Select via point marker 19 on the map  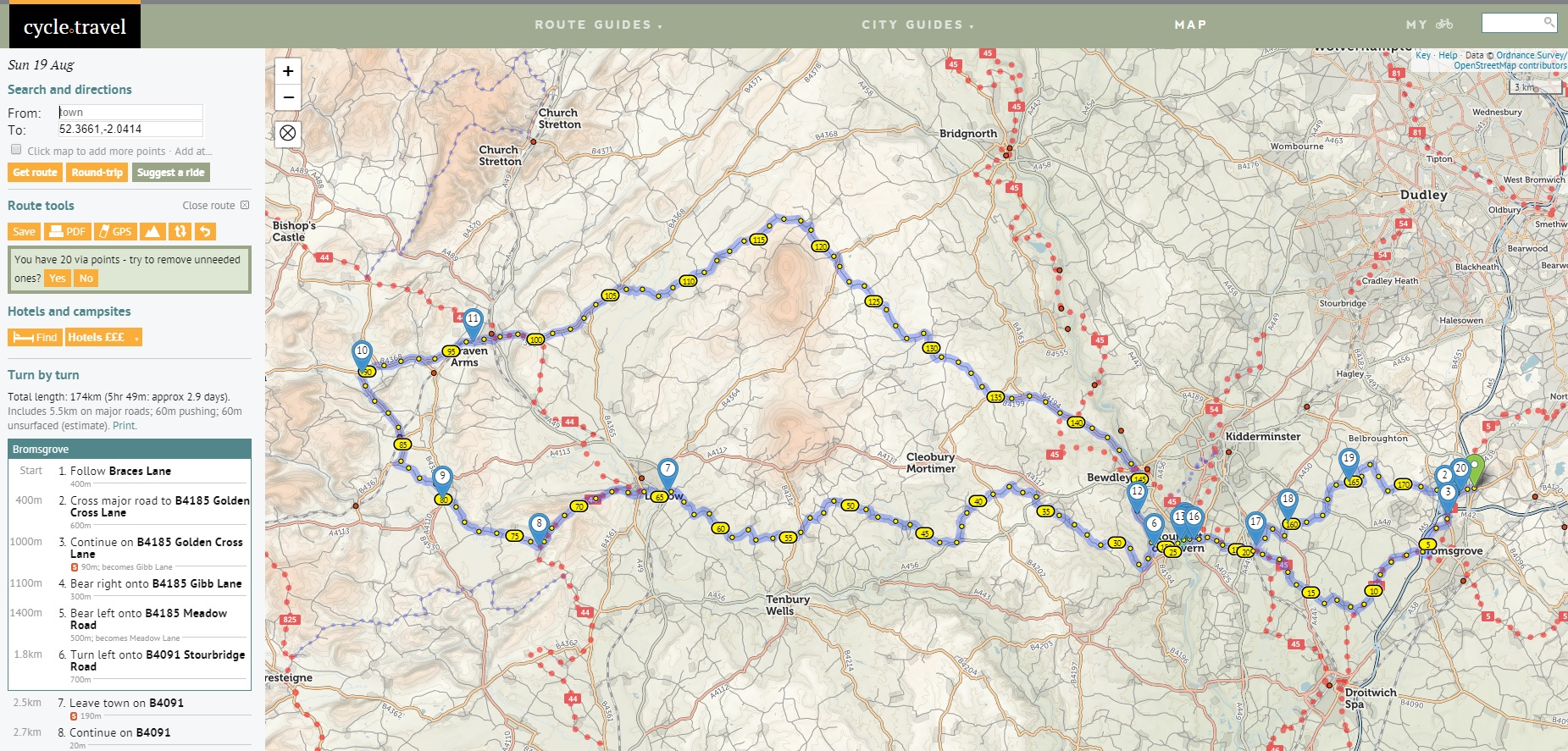point(1349,463)
